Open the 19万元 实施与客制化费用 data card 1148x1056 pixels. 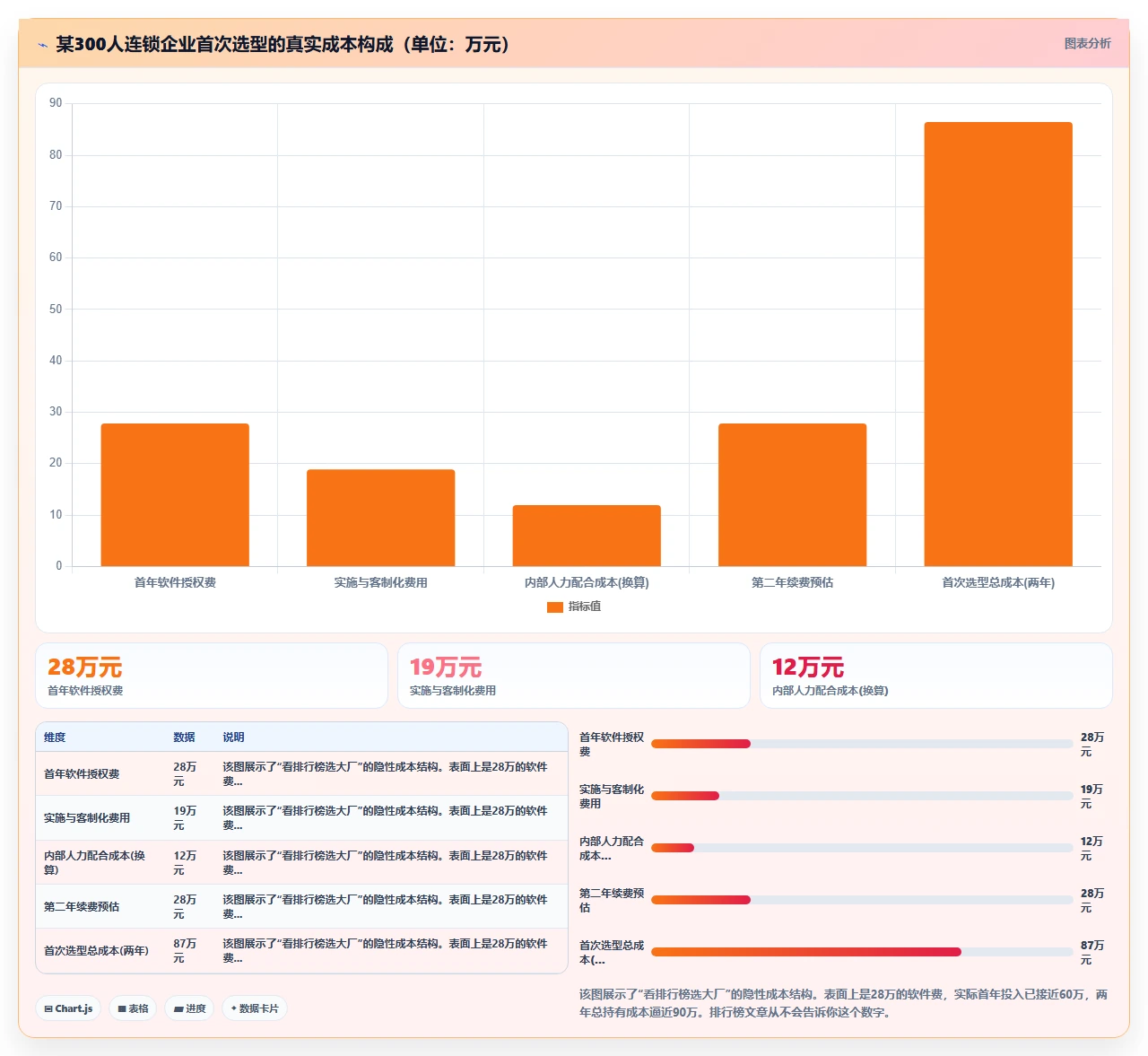click(574, 676)
